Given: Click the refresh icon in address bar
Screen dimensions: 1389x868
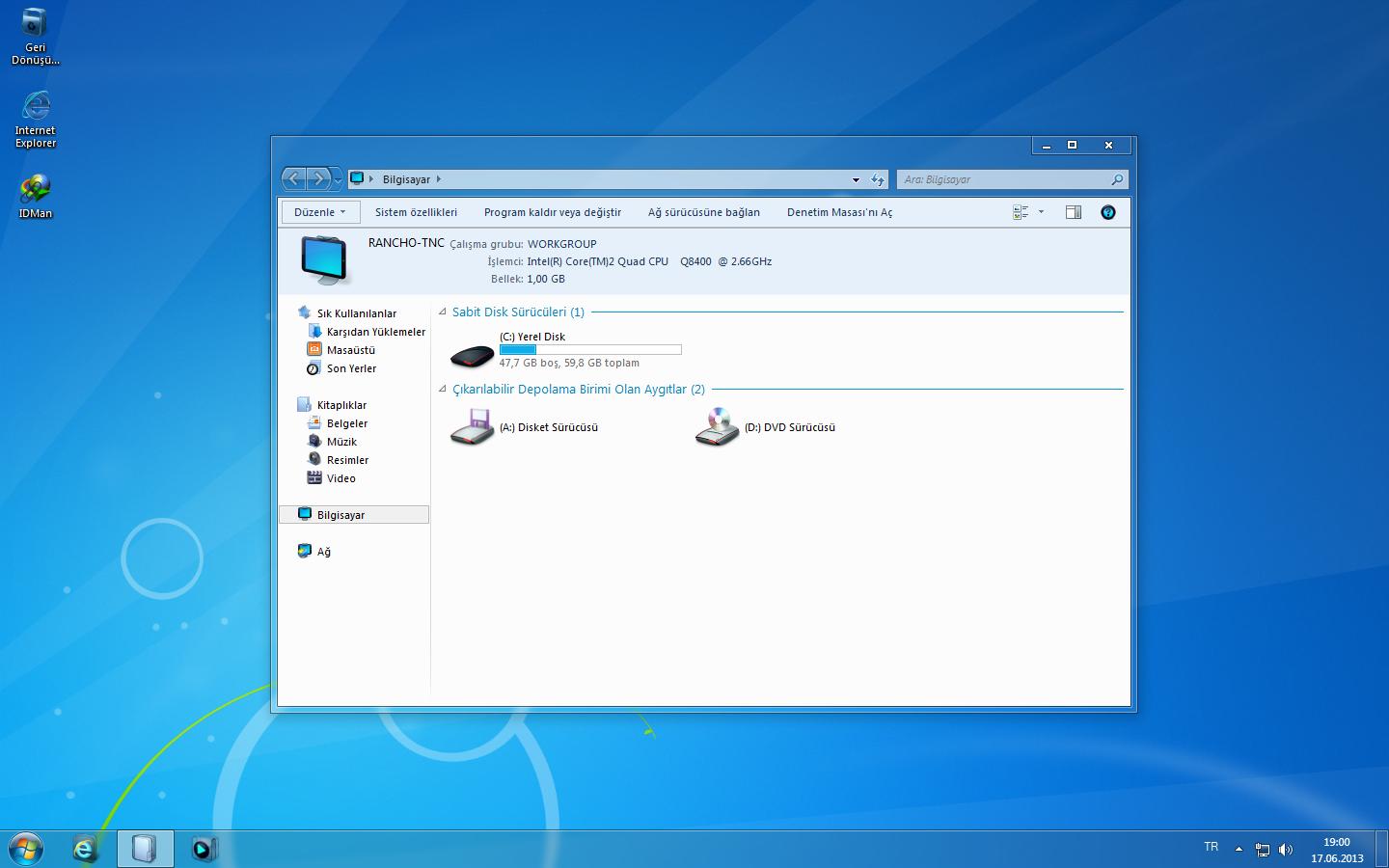Looking at the screenshot, I should click(877, 179).
